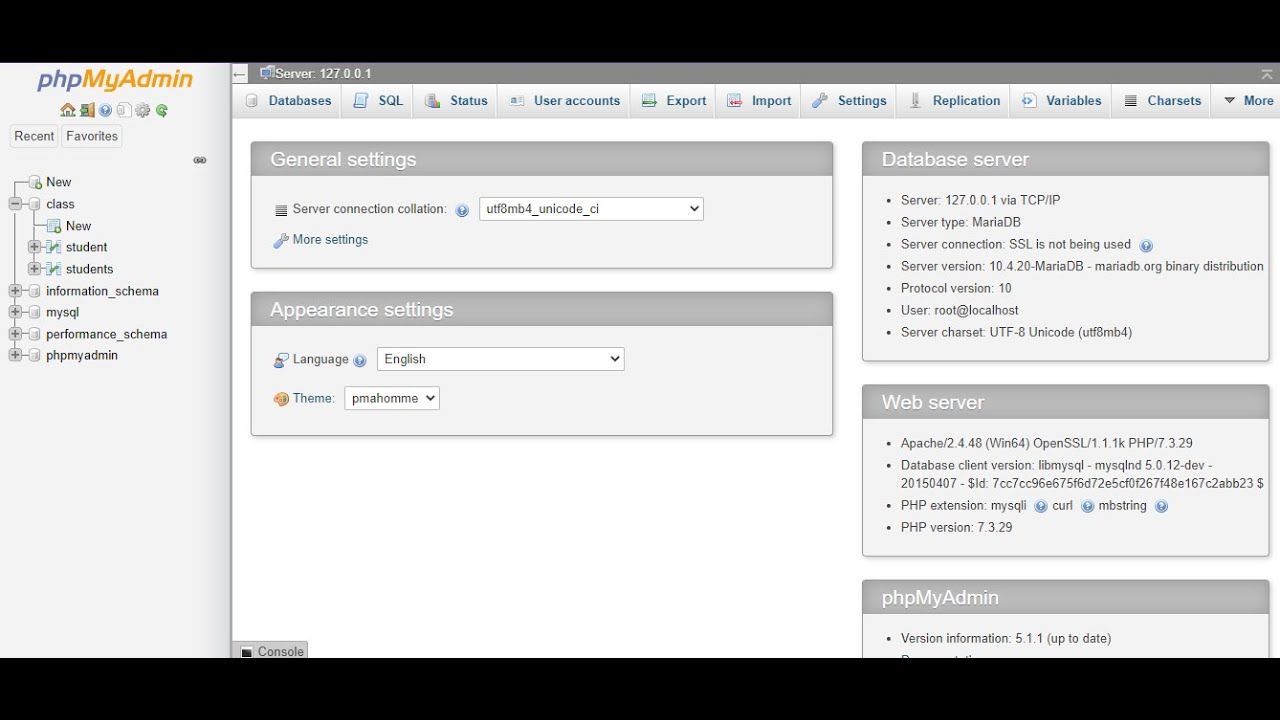Click the help icon after curl extension
Image resolution: width=1280 pixels, height=720 pixels.
coord(1088,506)
